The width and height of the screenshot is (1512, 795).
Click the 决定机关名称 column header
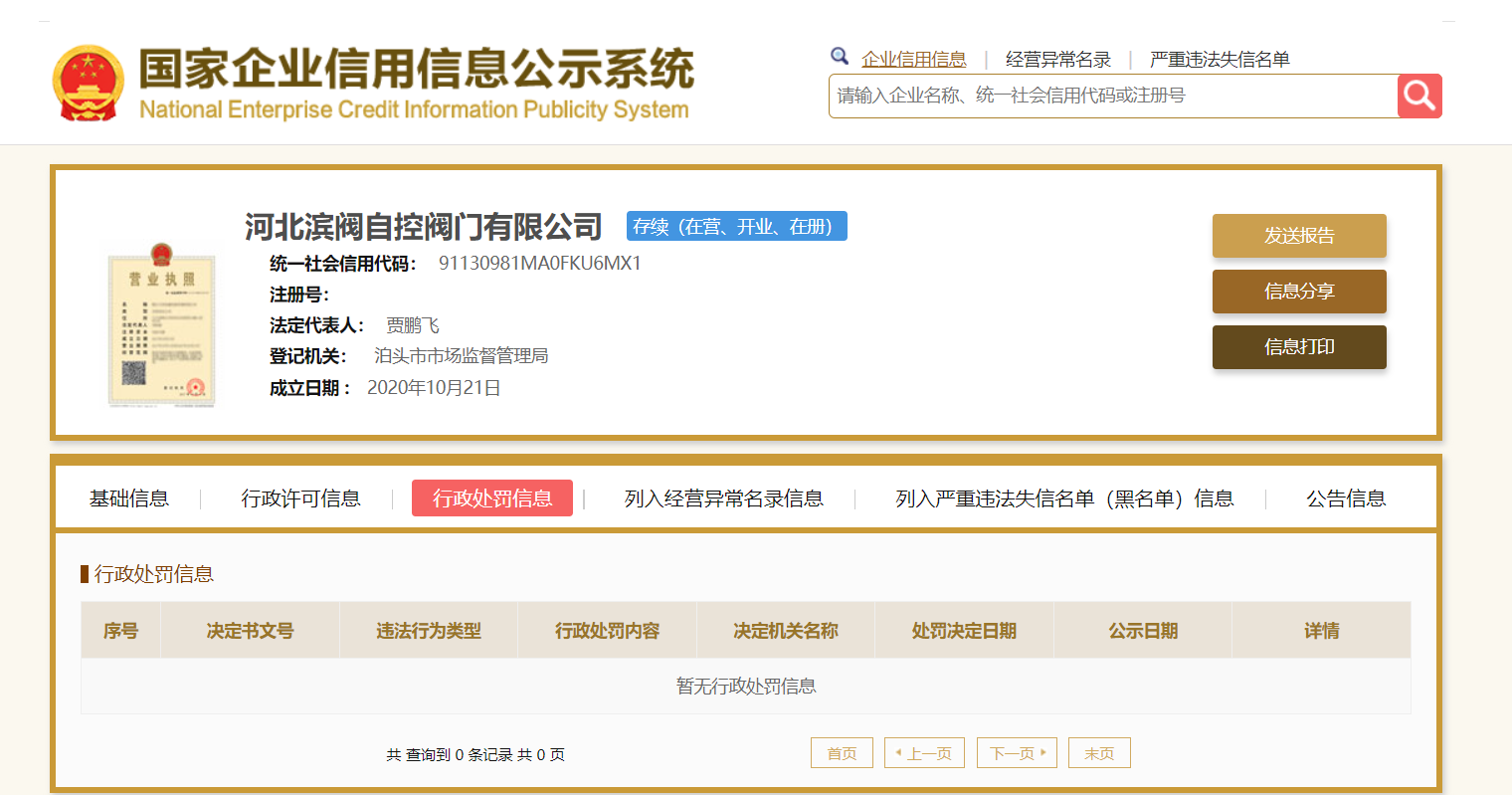tap(786, 631)
